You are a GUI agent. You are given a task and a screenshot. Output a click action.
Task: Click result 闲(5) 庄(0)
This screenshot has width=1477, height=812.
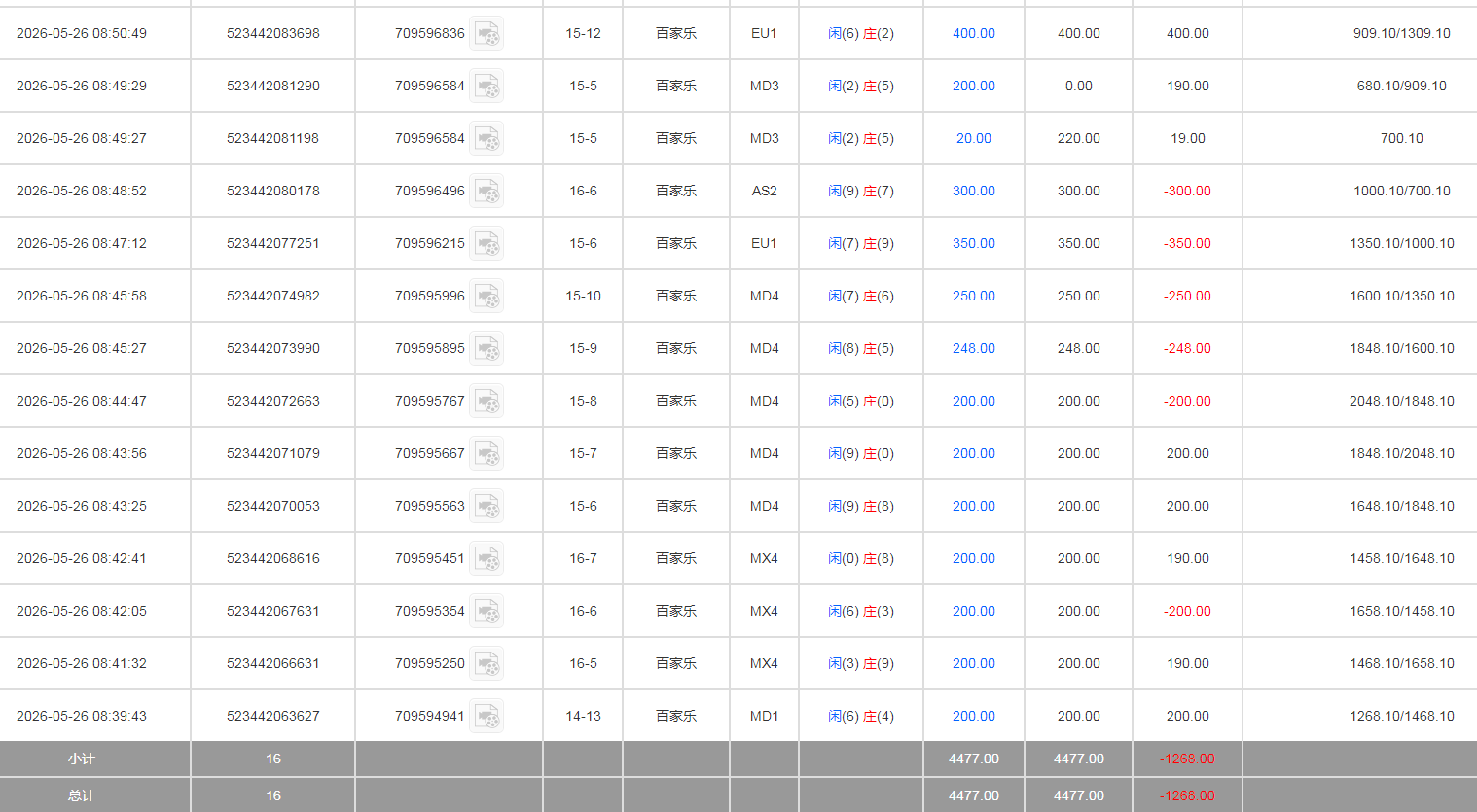coord(861,401)
